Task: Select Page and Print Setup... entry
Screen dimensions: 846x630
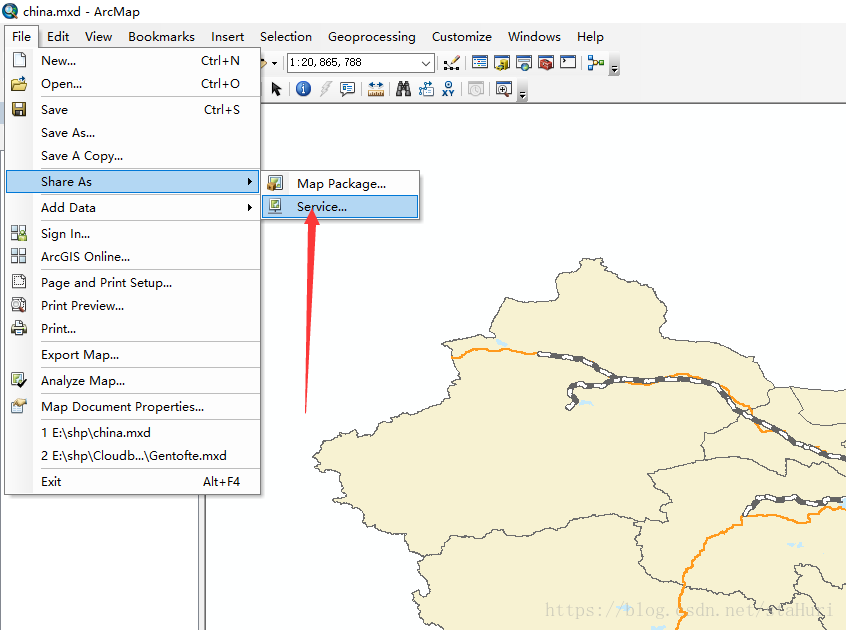Action: pyautogui.click(x=133, y=283)
